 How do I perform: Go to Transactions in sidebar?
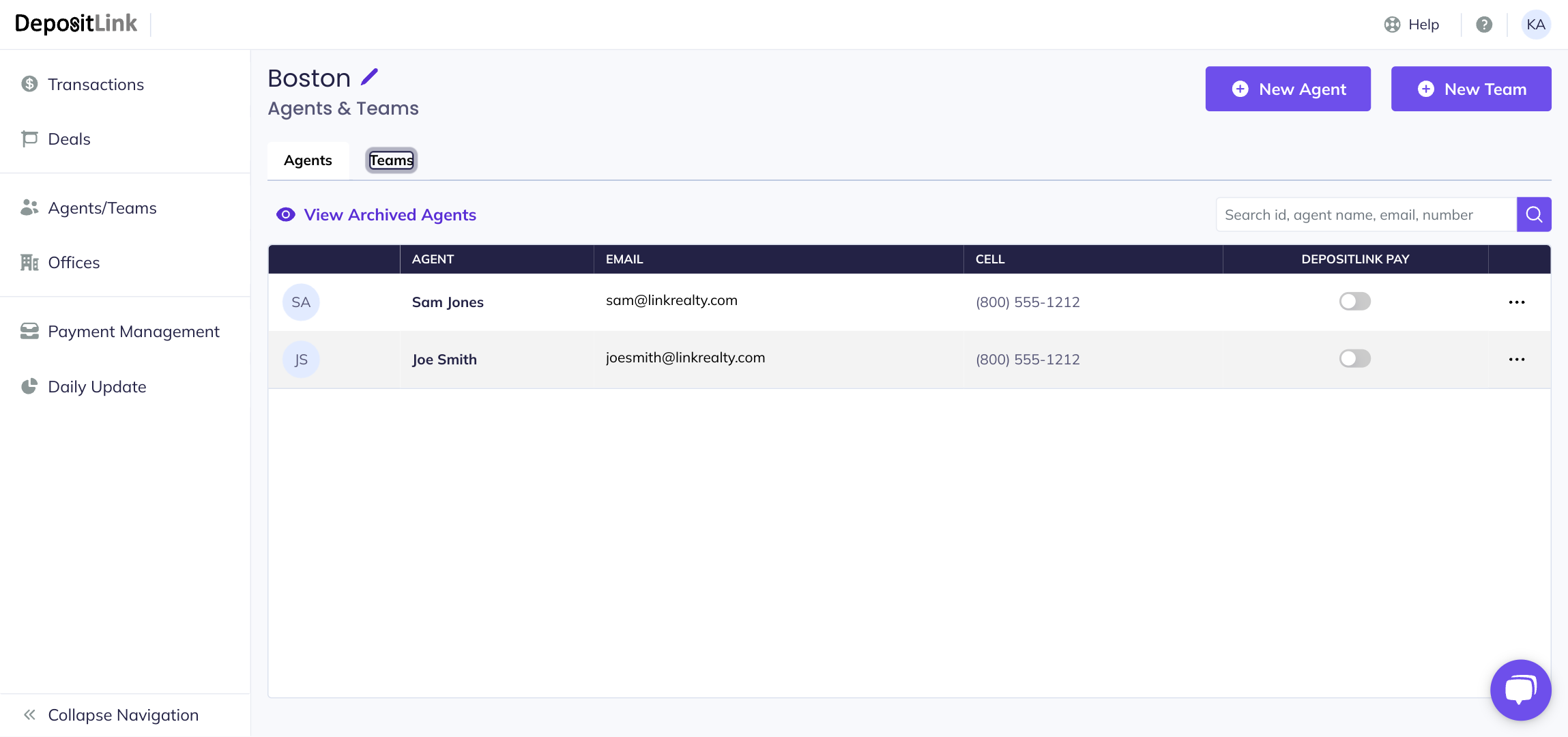pos(96,85)
